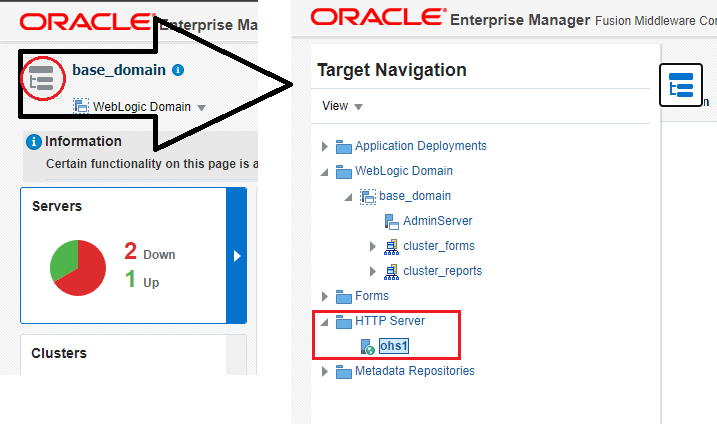The height and width of the screenshot is (433, 717).
Task: Click the Application Deployments folder icon
Action: [343, 146]
